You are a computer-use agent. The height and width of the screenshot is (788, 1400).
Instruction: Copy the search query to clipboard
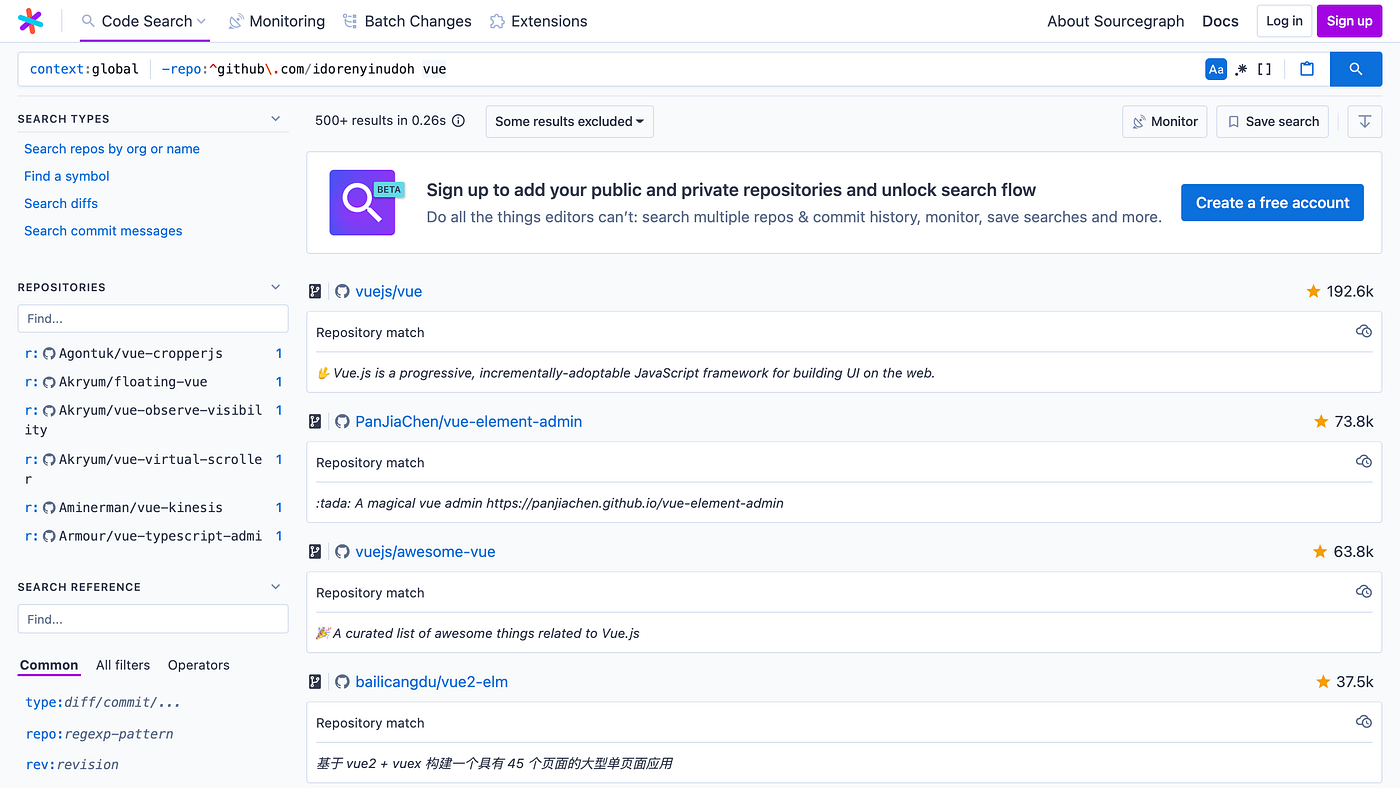coord(1306,69)
